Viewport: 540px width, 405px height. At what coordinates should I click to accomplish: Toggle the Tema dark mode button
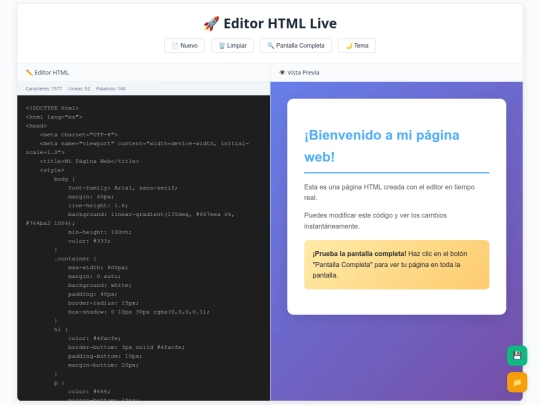pyautogui.click(x=357, y=45)
